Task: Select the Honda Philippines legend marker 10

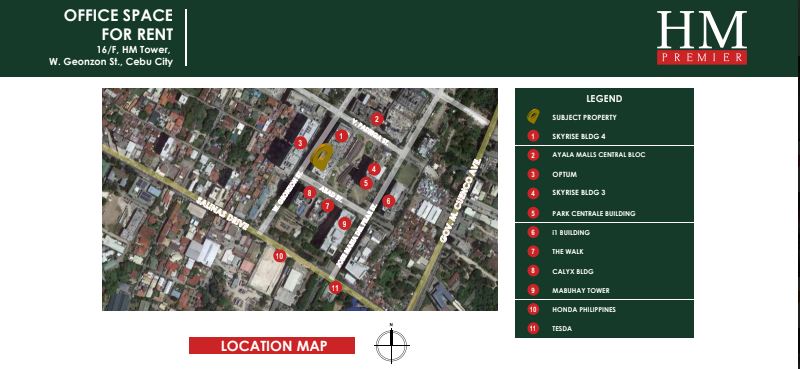Action: coord(533,310)
